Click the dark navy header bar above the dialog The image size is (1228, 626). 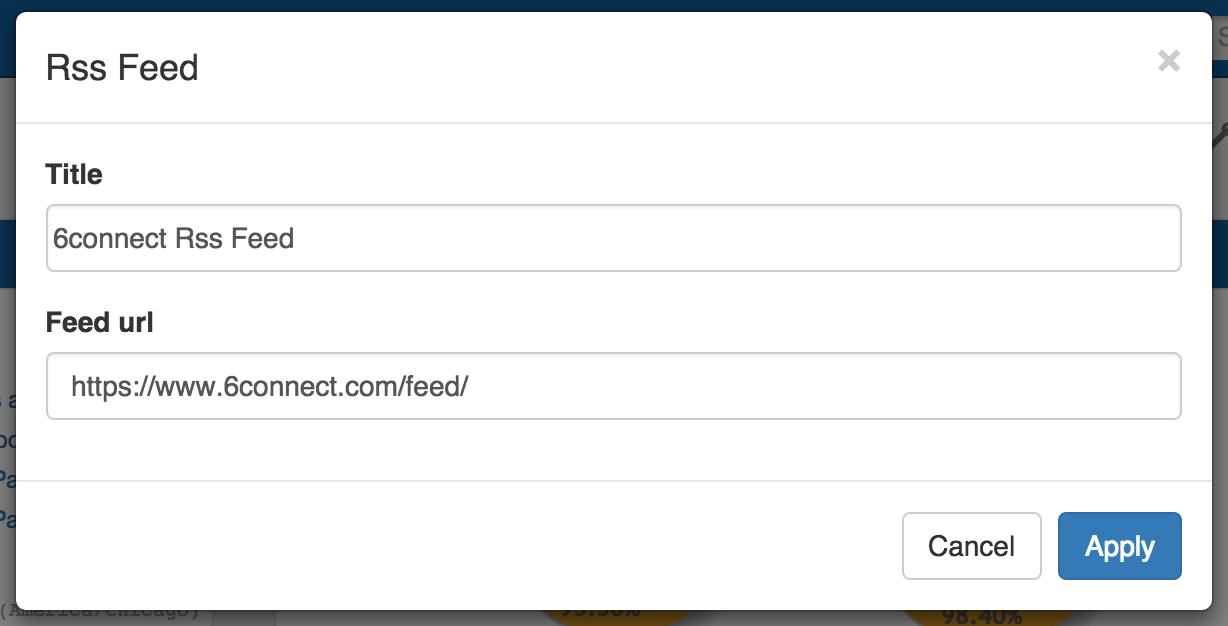600,5
